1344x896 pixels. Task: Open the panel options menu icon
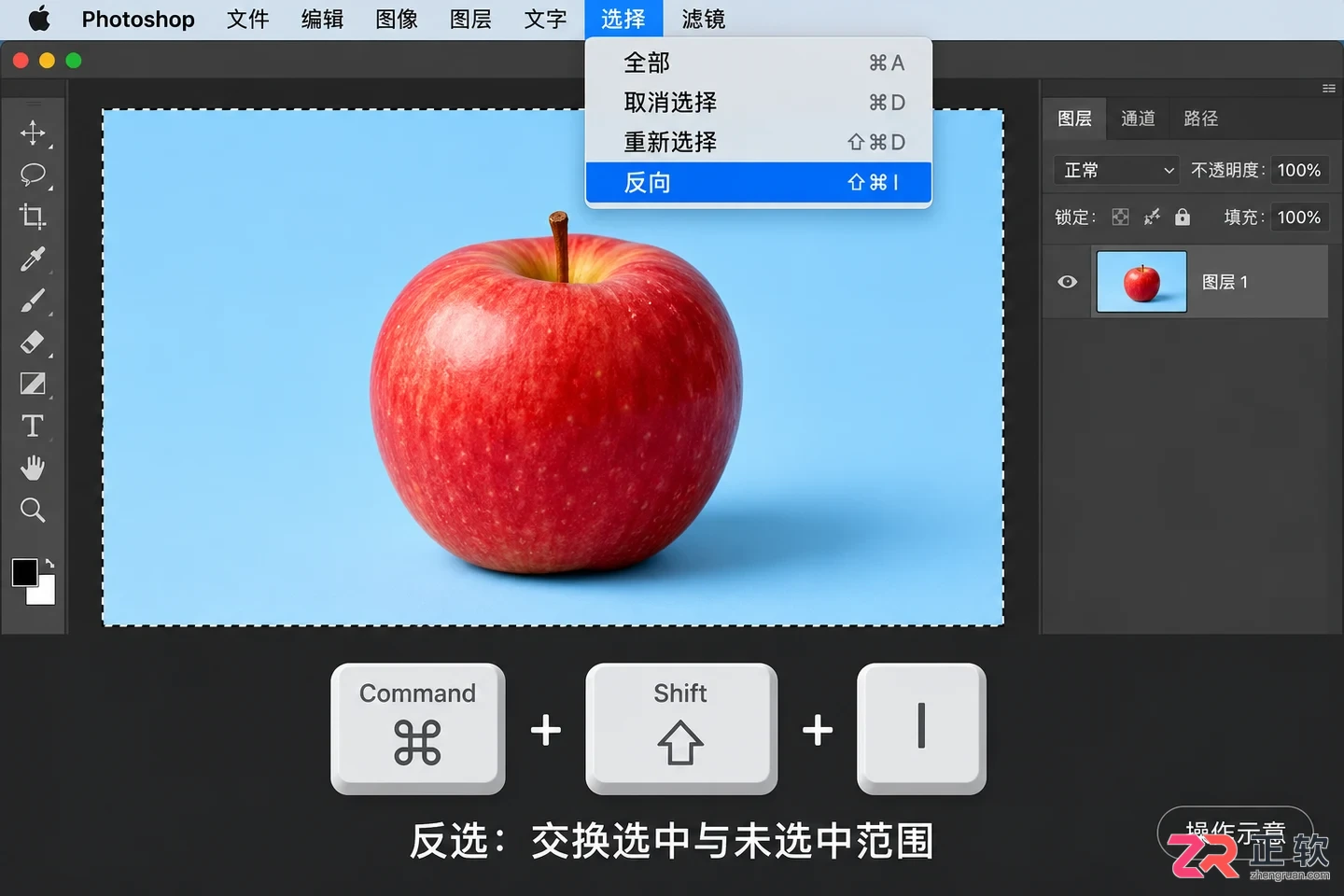point(1329,89)
